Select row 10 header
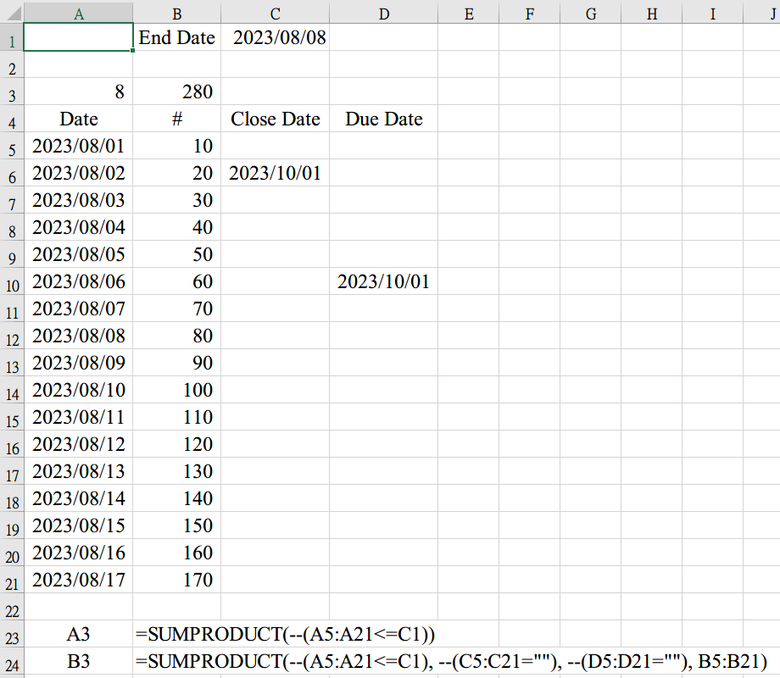 pos(11,283)
